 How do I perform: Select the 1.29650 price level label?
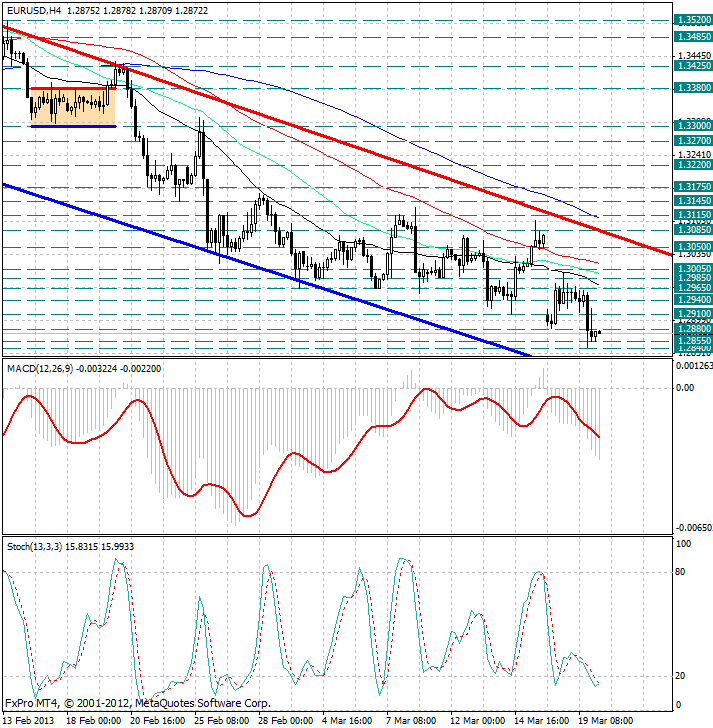(x=693, y=287)
